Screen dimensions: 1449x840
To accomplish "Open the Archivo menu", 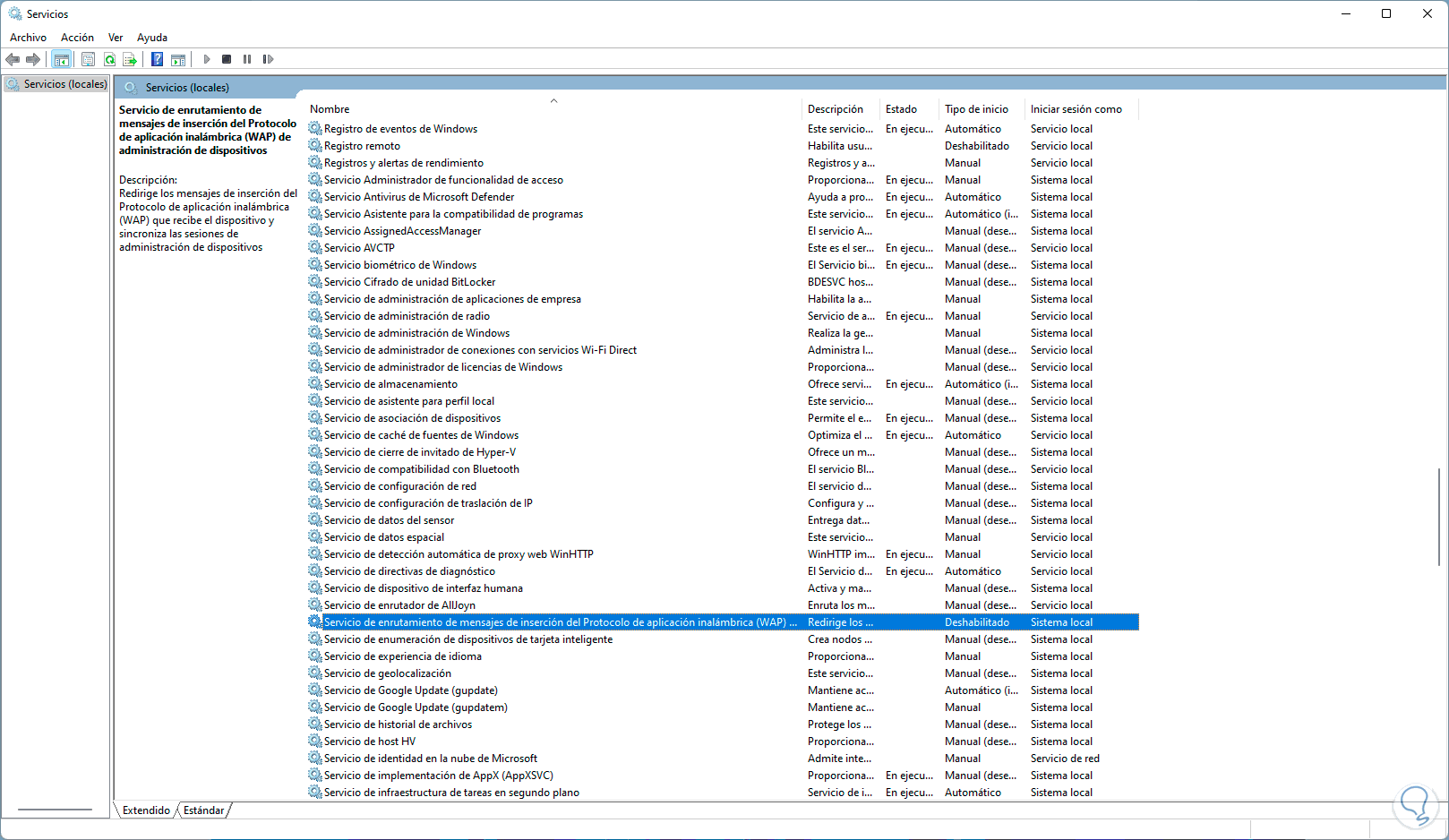I will click(28, 38).
